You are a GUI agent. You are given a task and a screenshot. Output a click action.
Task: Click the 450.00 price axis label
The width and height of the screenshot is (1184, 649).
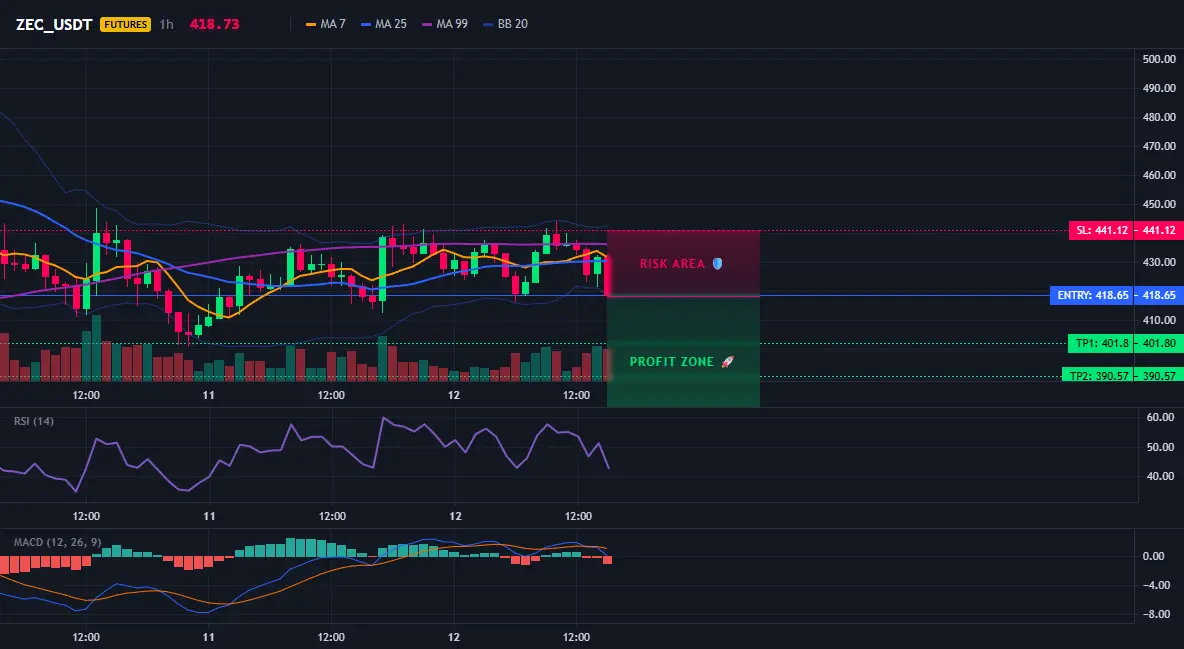pyautogui.click(x=1159, y=204)
